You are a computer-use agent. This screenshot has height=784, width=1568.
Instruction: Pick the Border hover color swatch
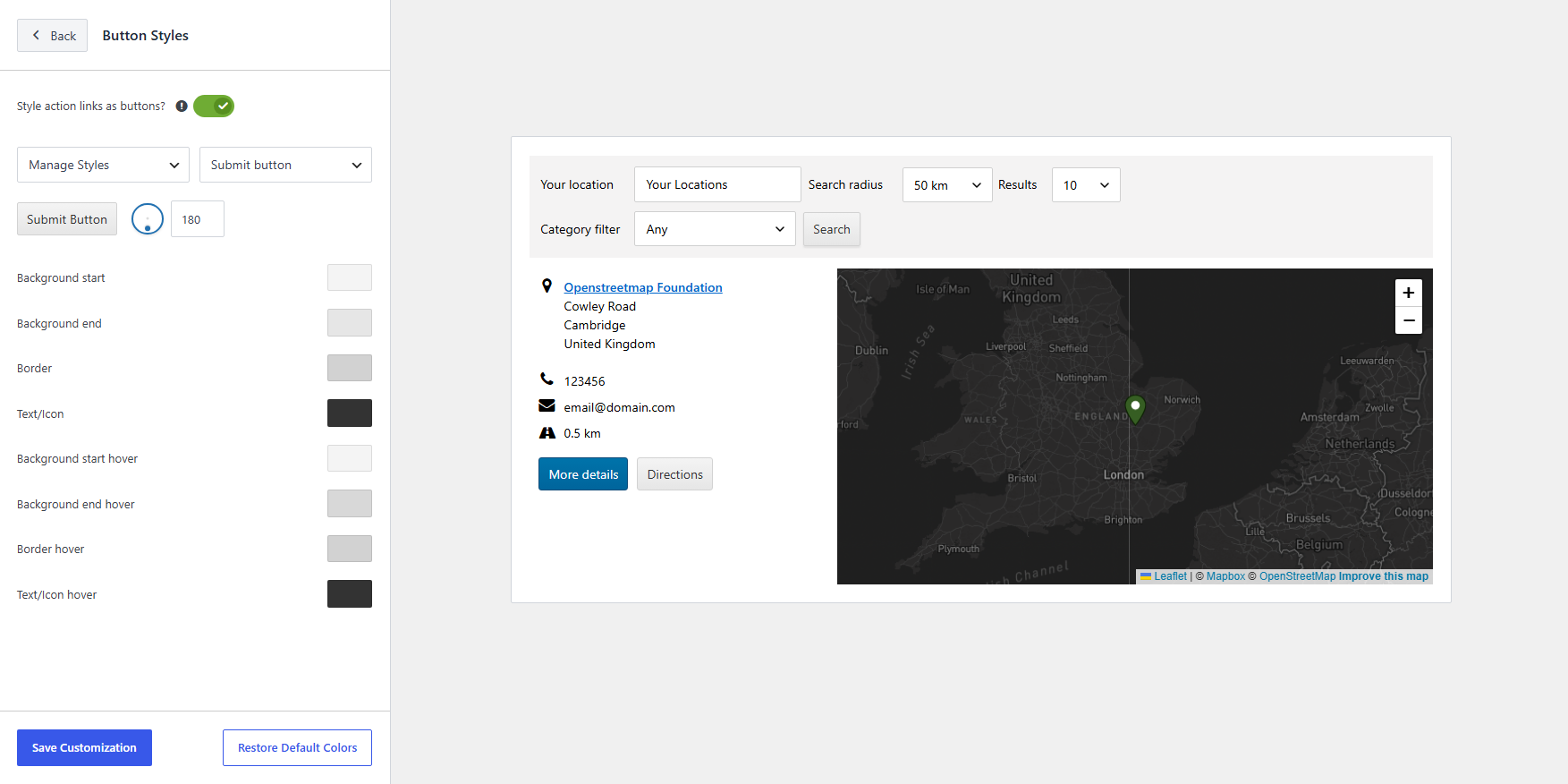350,549
